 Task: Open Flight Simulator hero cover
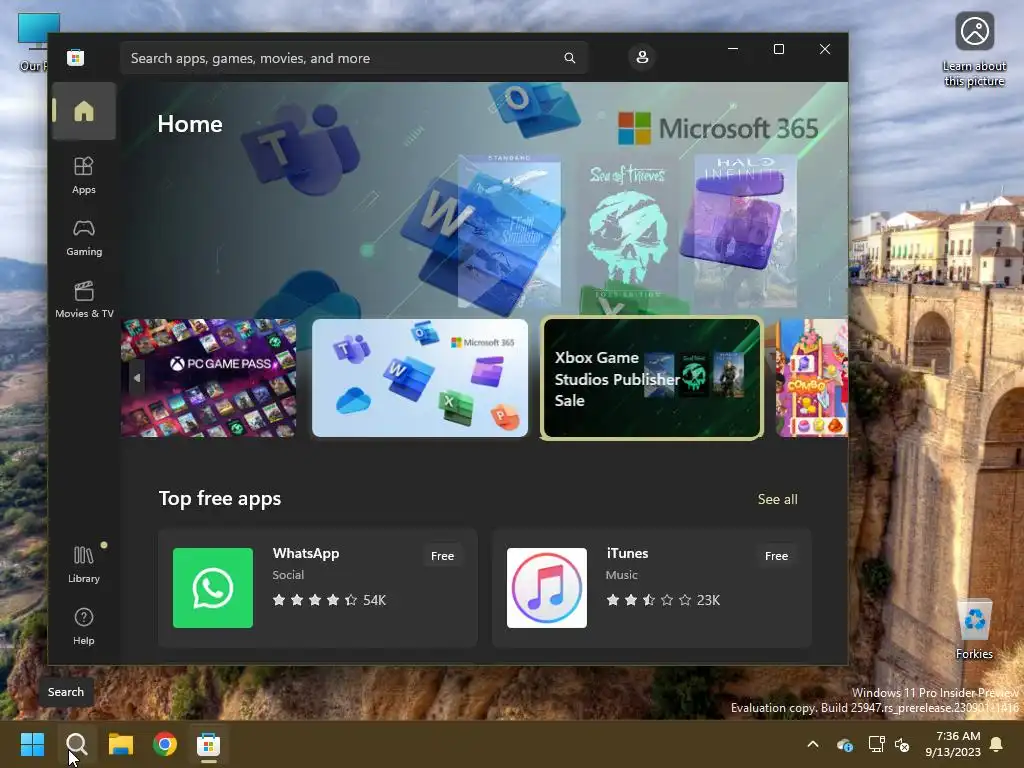[509, 232]
